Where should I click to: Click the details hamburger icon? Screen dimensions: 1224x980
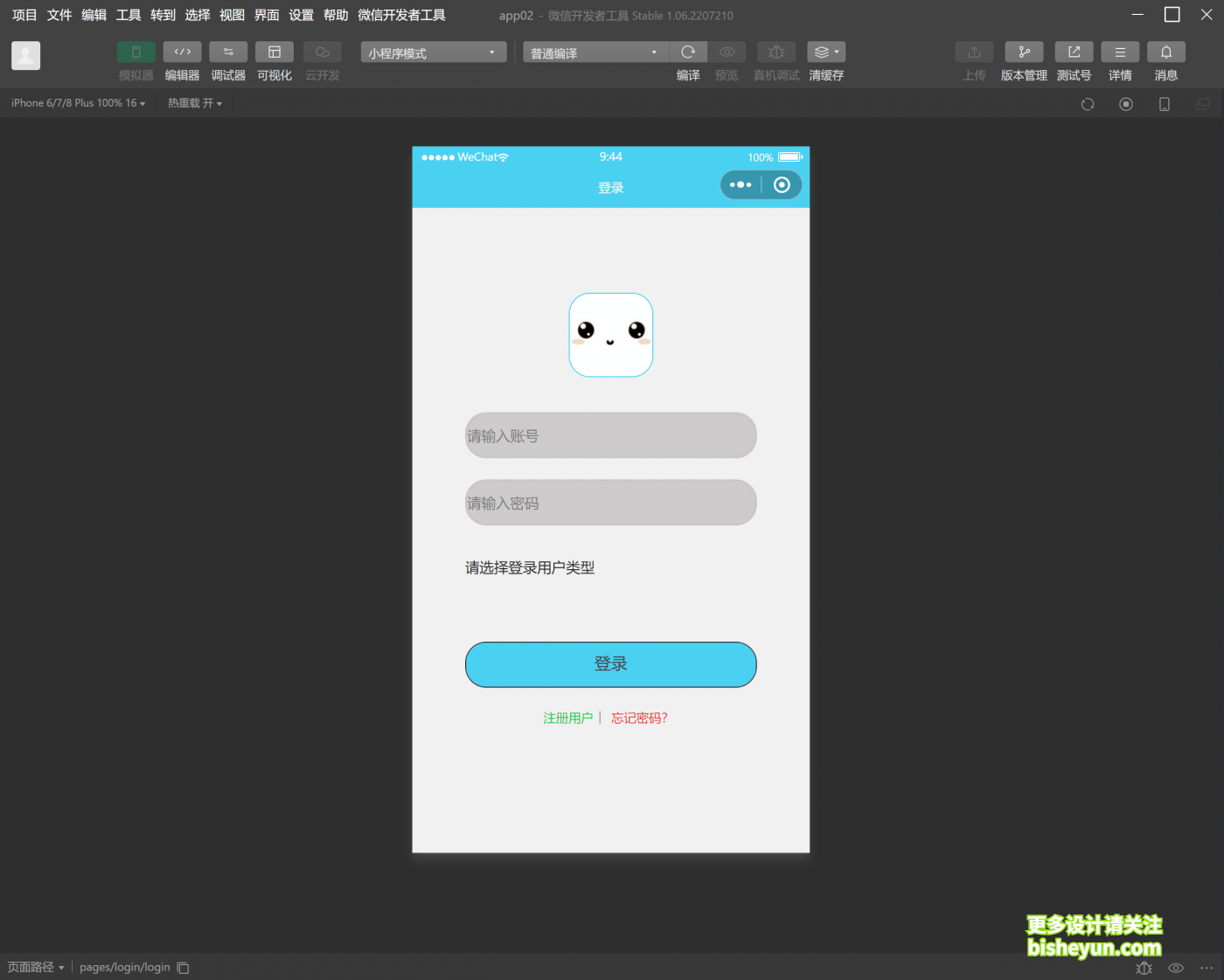click(1120, 52)
